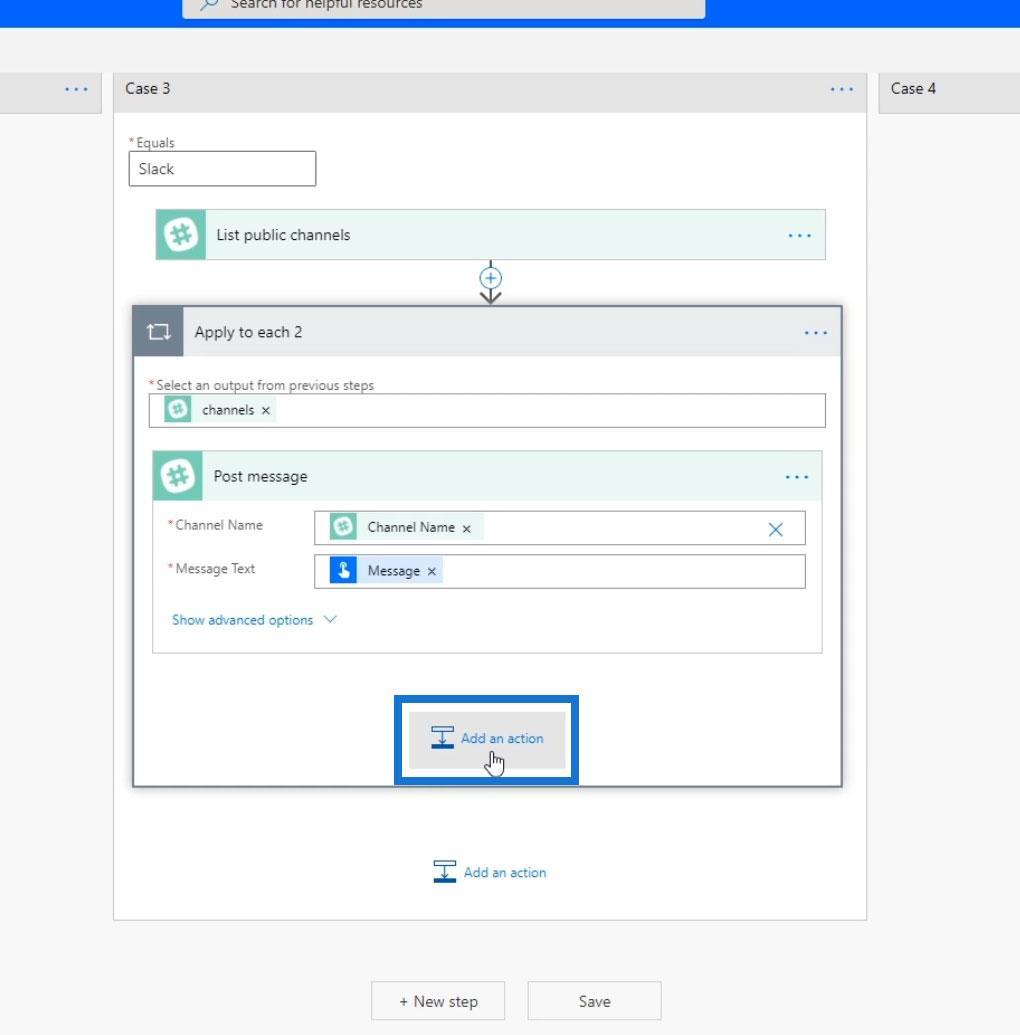Select the Case 3 header title
This screenshot has width=1020, height=1035.
pos(147,88)
